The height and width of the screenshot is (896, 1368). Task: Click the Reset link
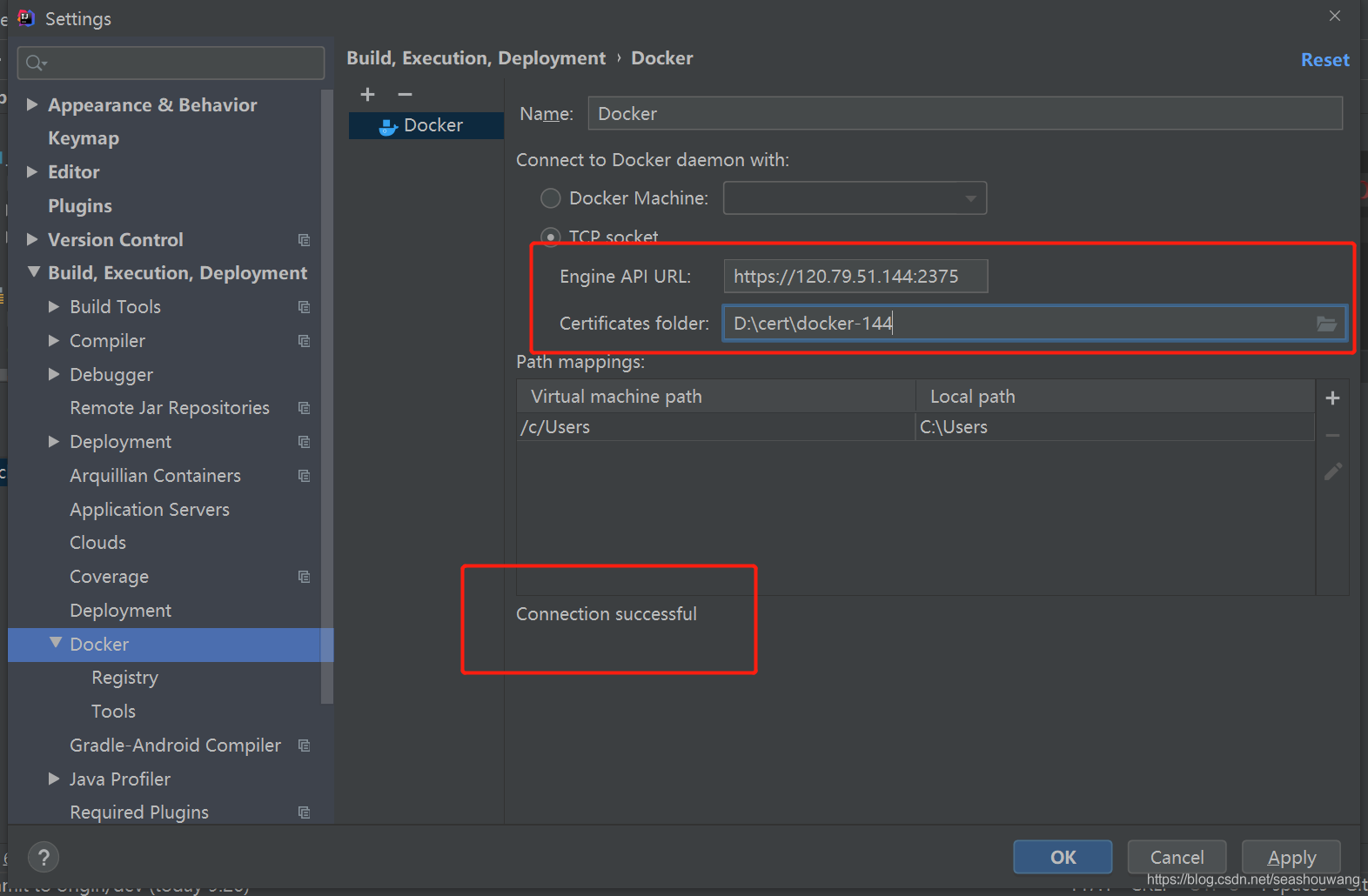(x=1324, y=60)
